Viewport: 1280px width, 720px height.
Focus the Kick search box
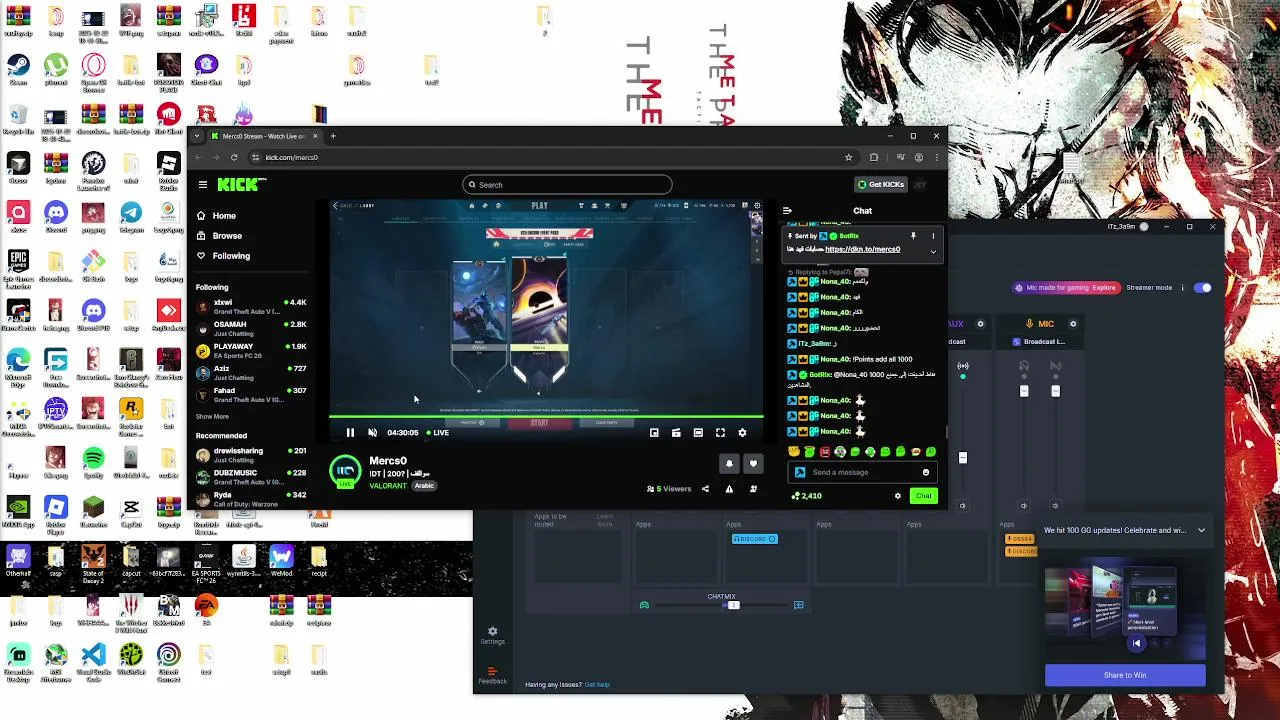pos(567,184)
